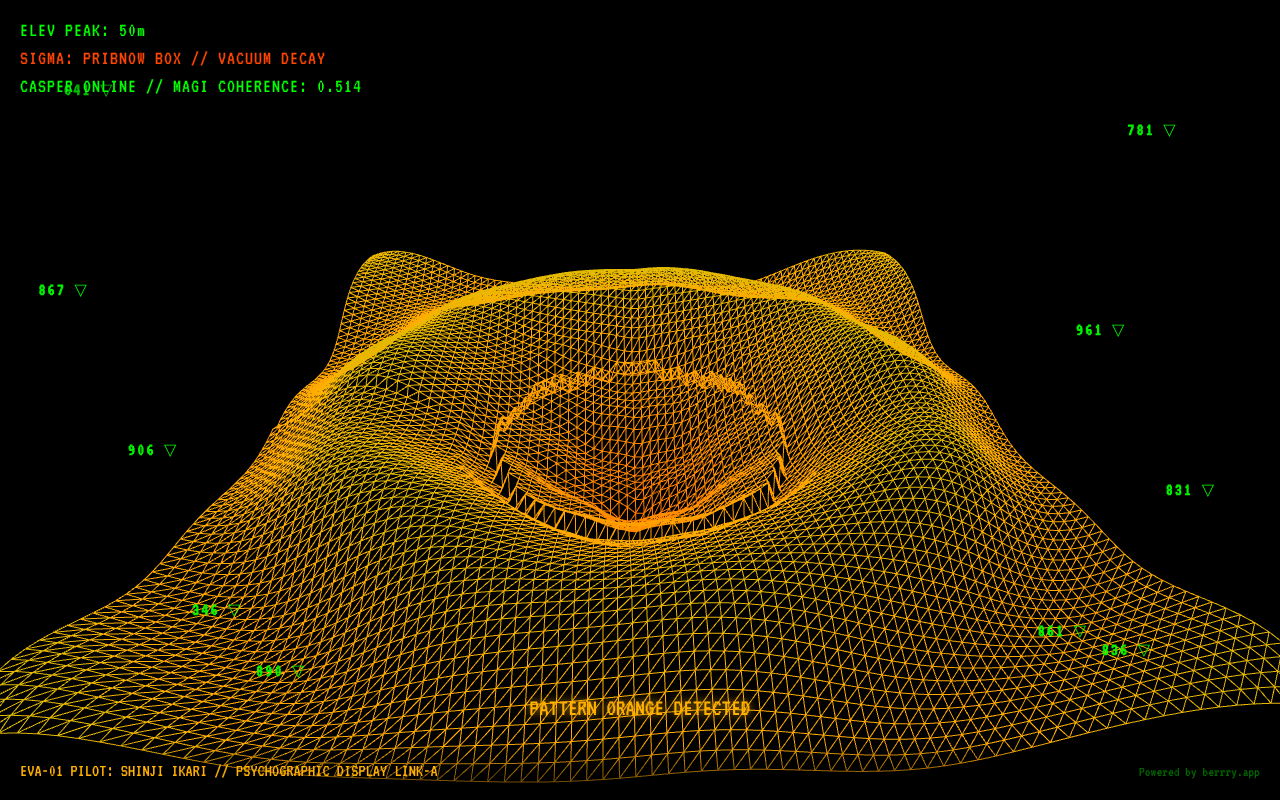1280x800 pixels.
Task: Select the triangle marker next to 906
Action: [x=170, y=450]
